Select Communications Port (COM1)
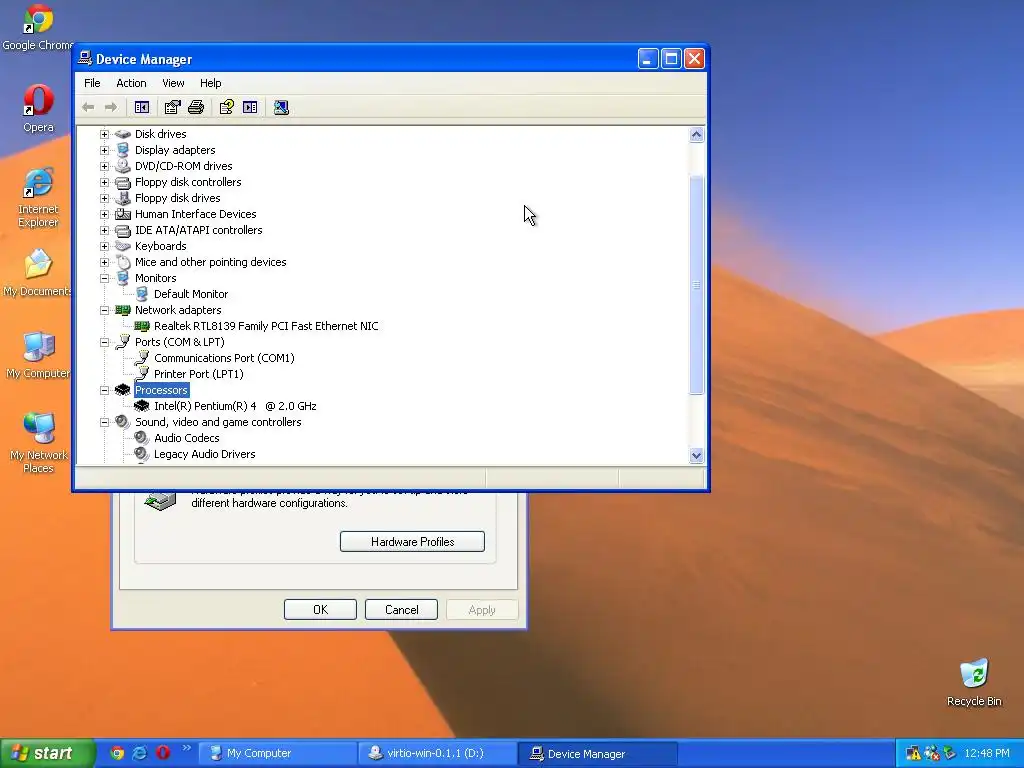The image size is (1024, 768). pos(224,358)
